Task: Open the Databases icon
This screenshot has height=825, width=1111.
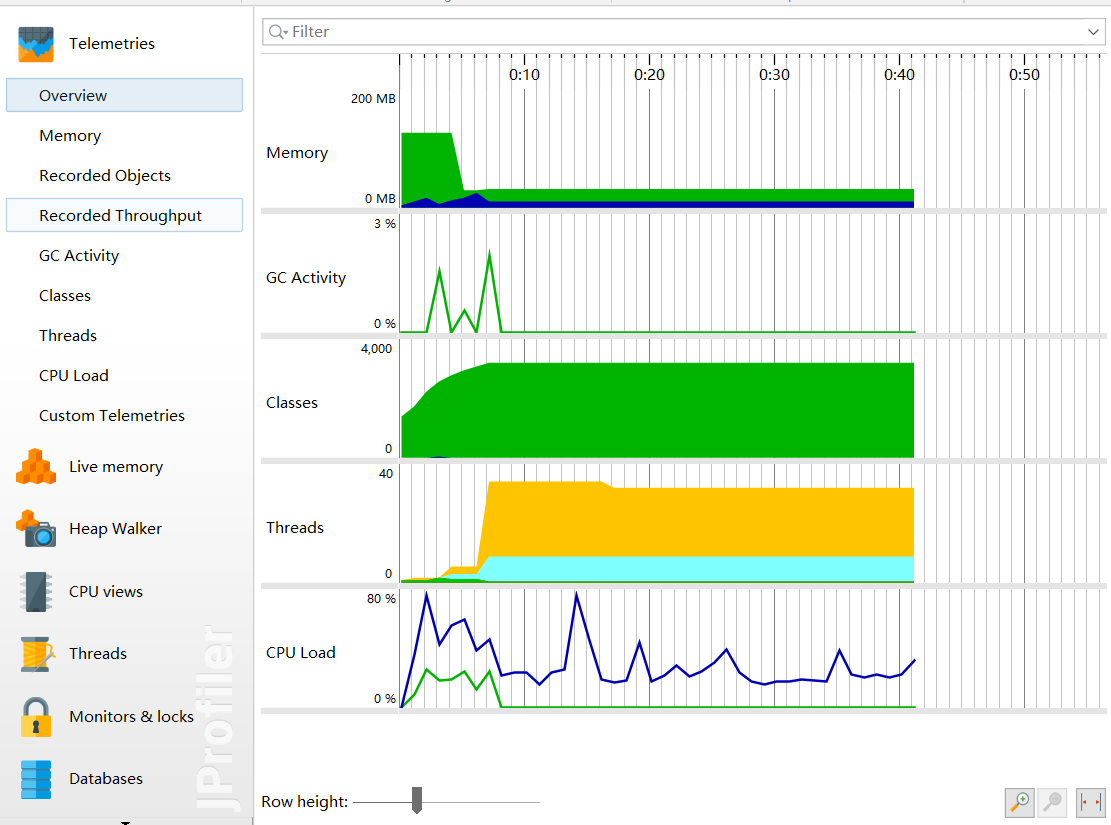Action: pos(35,779)
